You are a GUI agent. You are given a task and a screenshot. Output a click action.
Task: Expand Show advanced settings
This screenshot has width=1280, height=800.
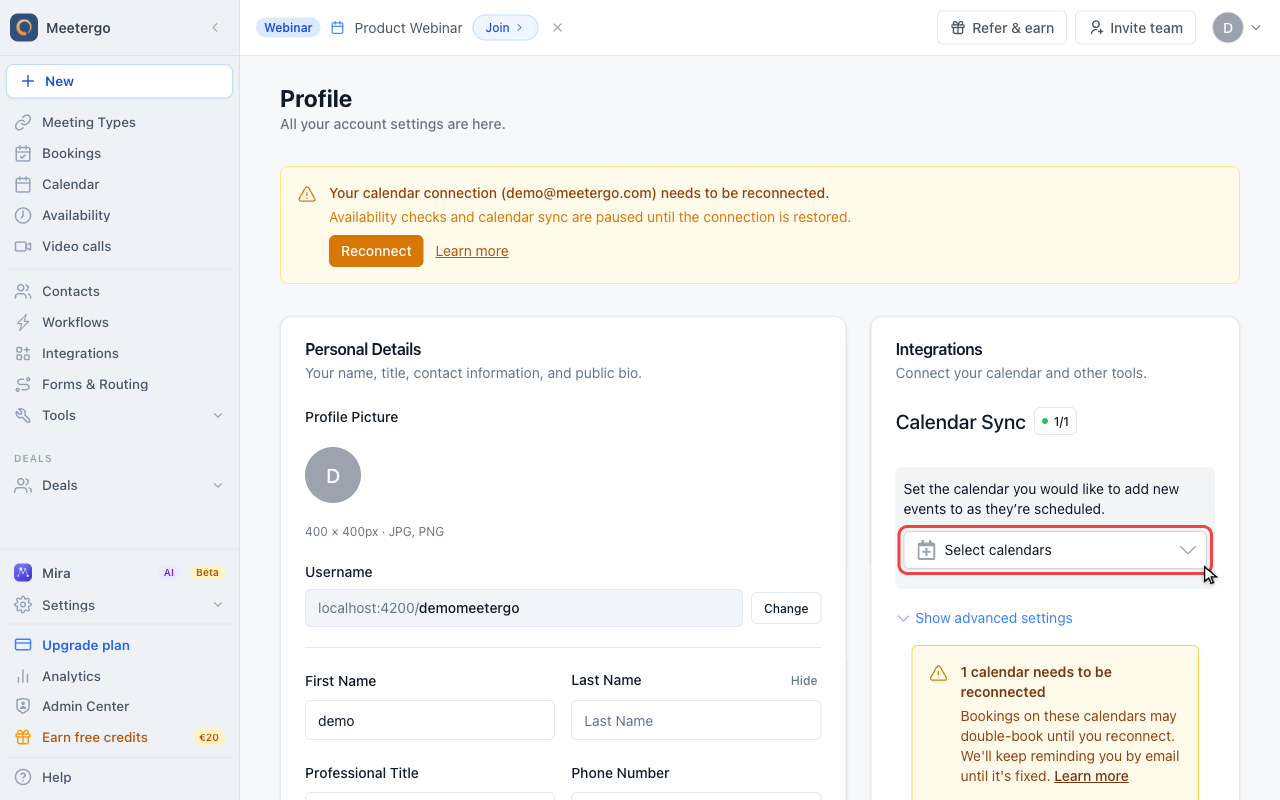pyautogui.click(x=984, y=618)
